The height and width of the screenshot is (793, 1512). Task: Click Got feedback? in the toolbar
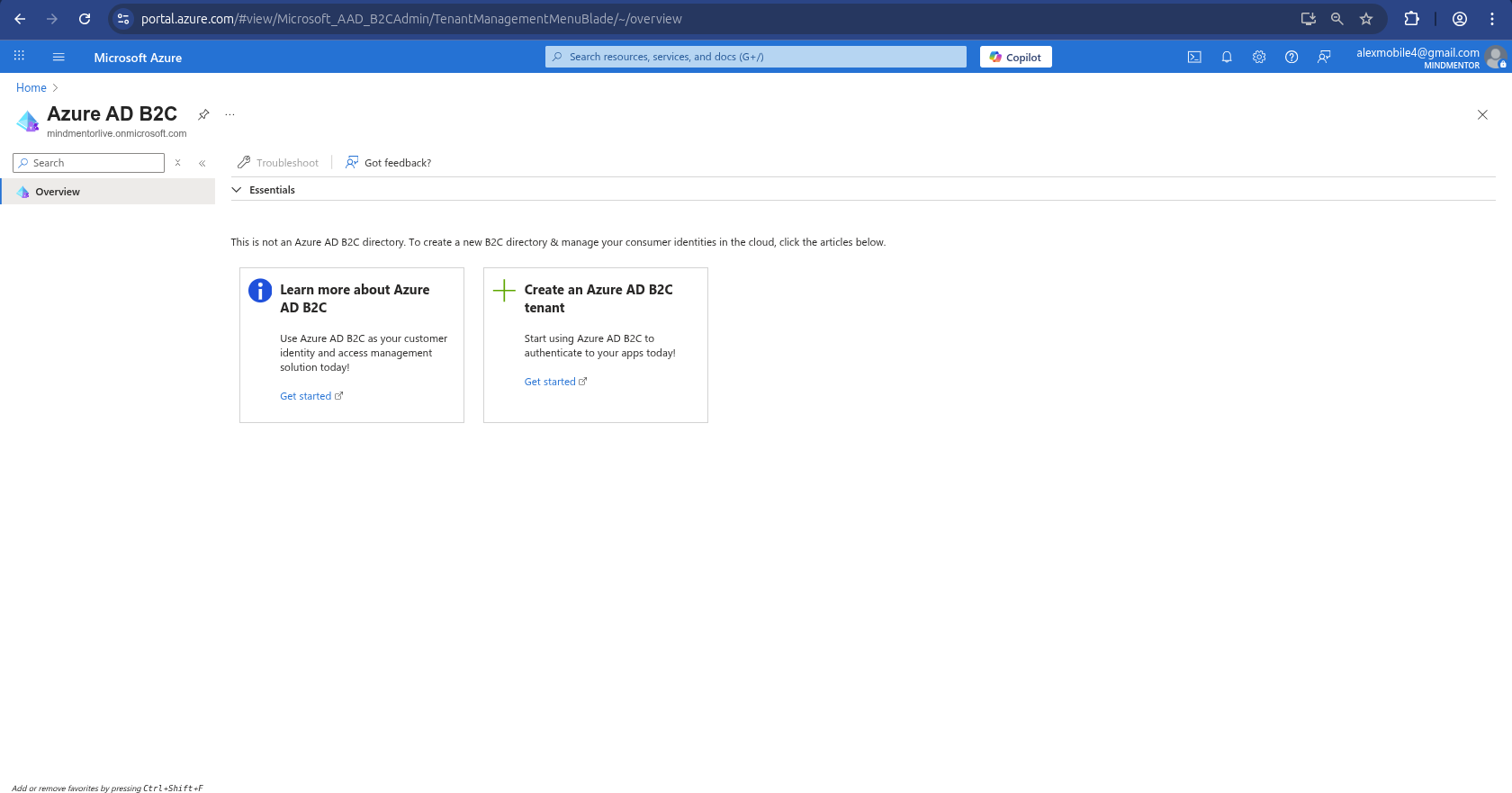coord(389,163)
